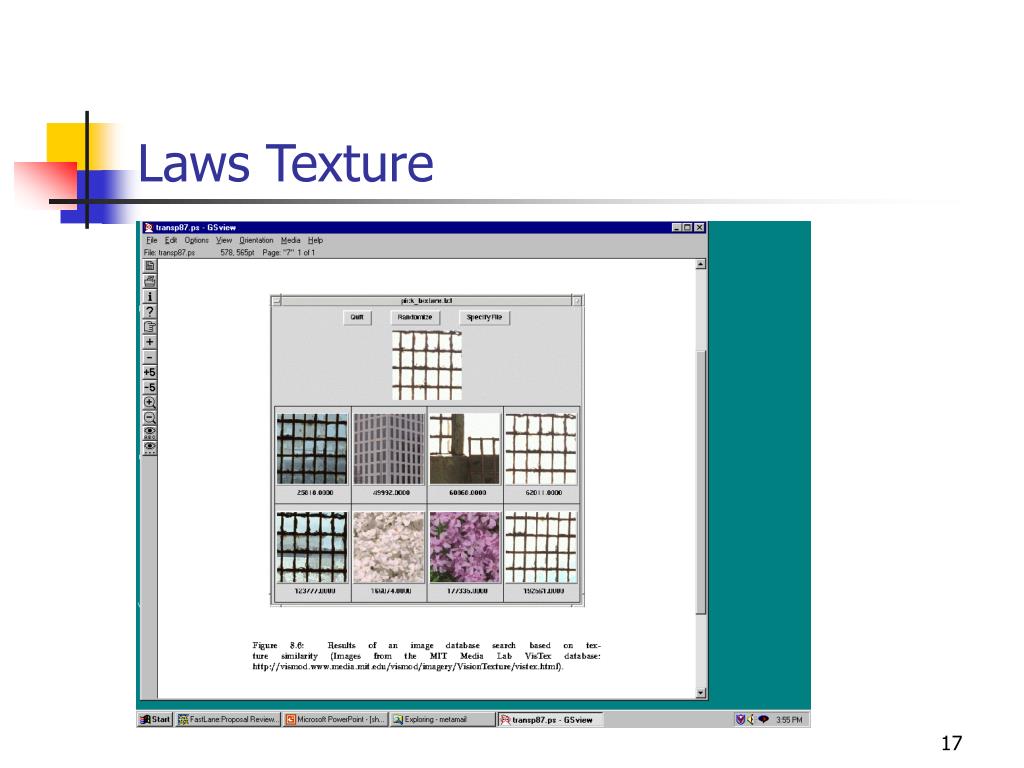The height and width of the screenshot is (768, 1024).
Task: Click the Open file icon in GSview toolbar
Action: [150, 266]
